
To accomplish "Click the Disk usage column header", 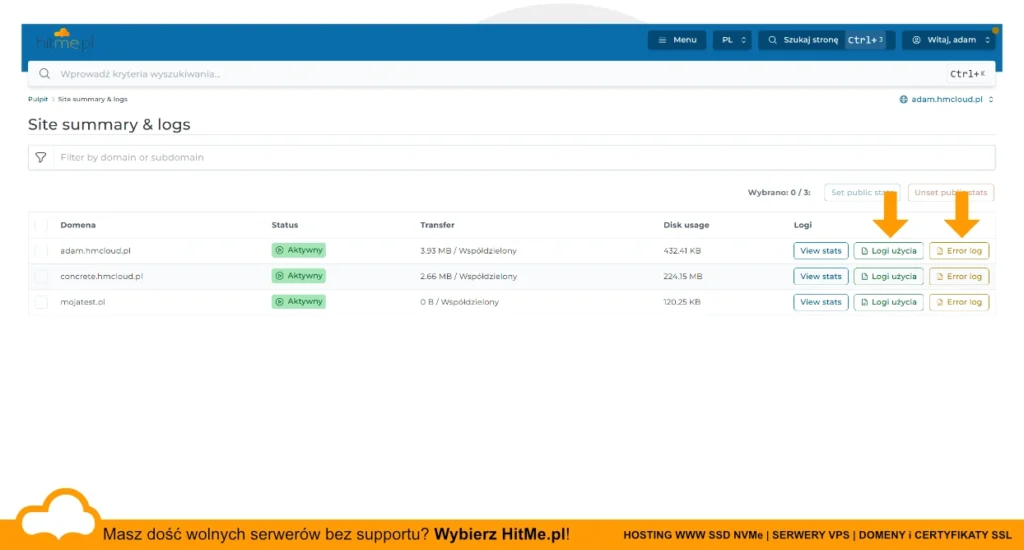I will tap(686, 225).
